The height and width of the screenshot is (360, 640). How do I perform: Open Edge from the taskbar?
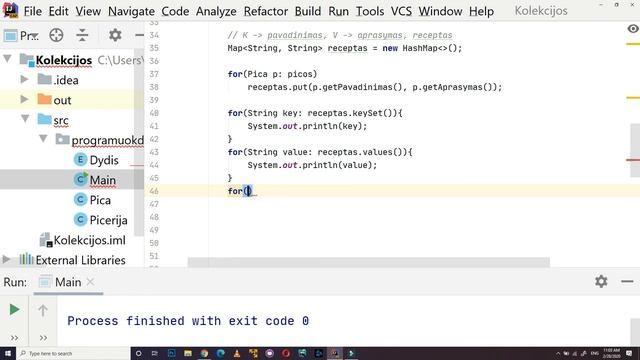[220, 353]
